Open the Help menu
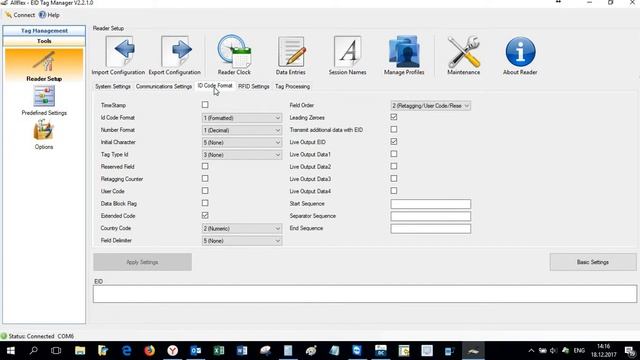The width and height of the screenshot is (640, 360). pyautogui.click(x=49, y=15)
